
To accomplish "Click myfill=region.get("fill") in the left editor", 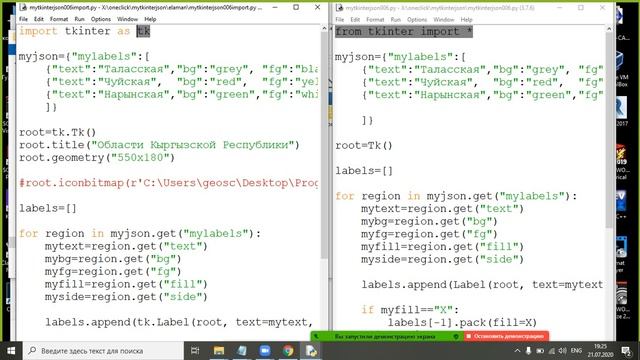I will coord(126,284).
